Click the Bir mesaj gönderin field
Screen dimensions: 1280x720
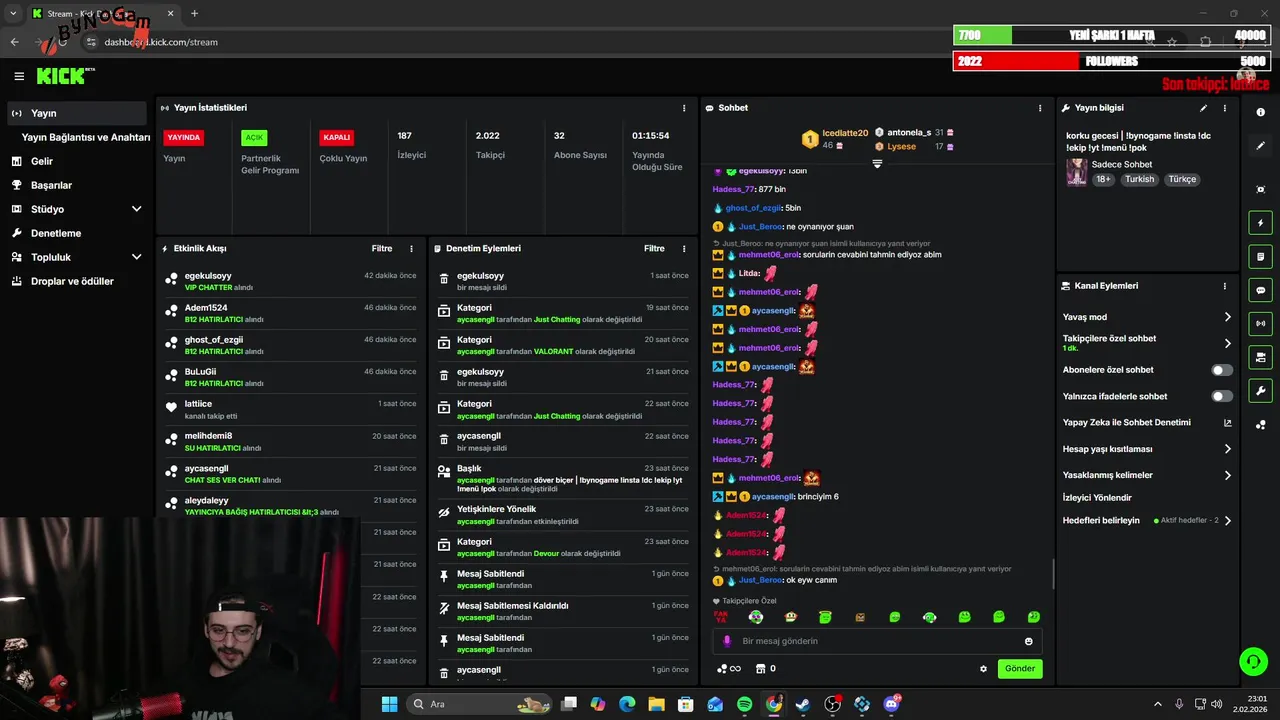point(877,641)
